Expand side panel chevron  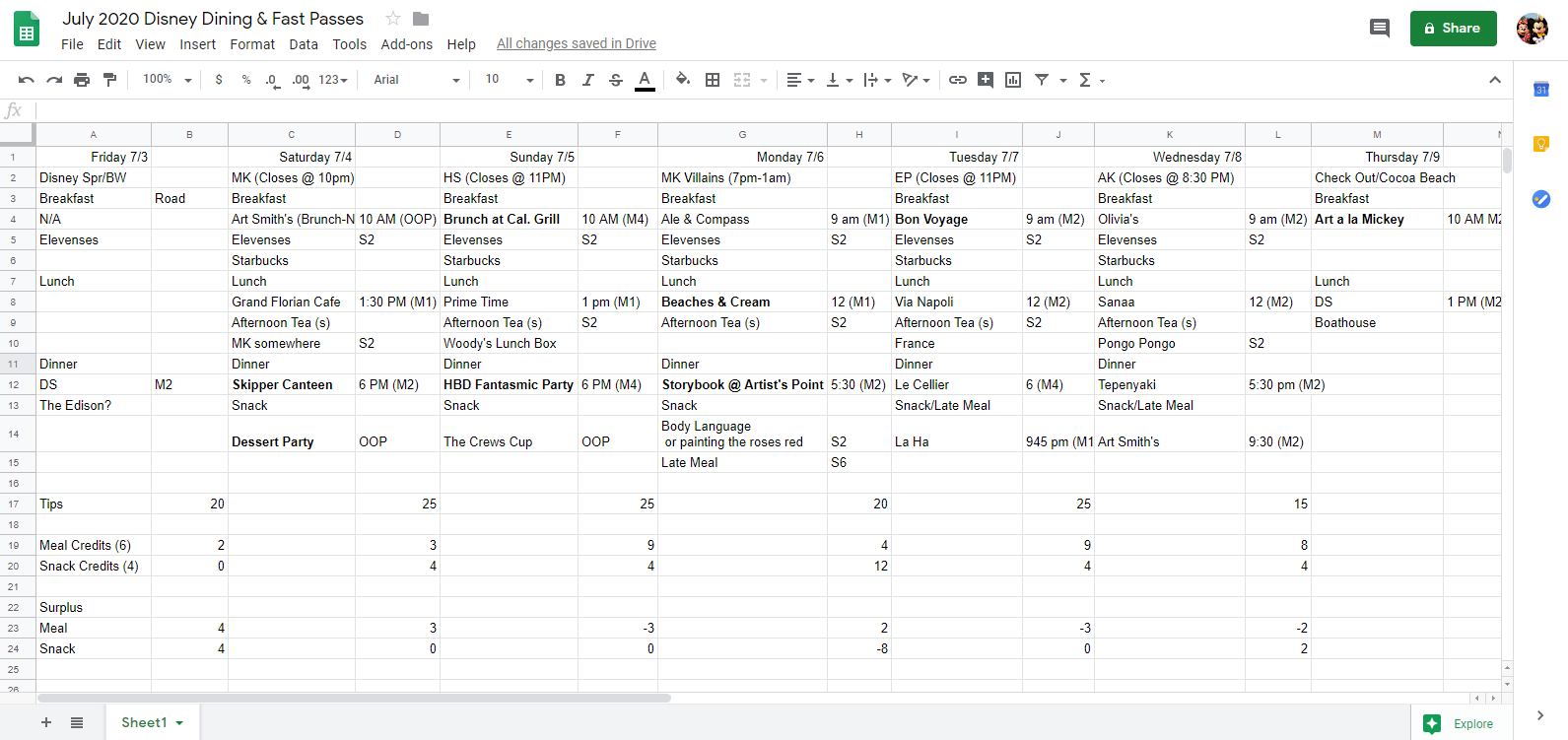[1540, 715]
